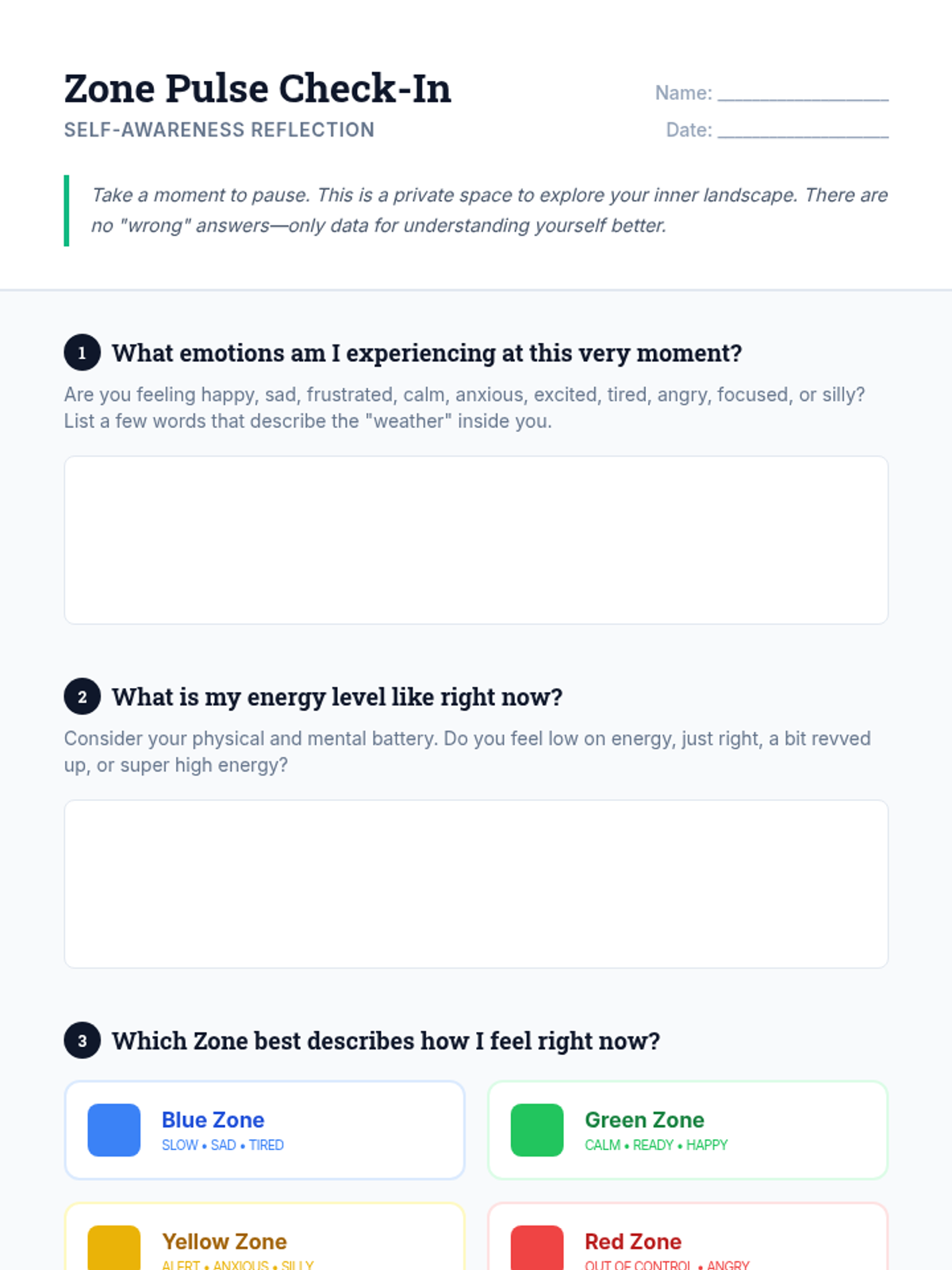Click the emotions answer text box
Image resolution: width=952 pixels, height=1270 pixels.
pyautogui.click(x=476, y=540)
